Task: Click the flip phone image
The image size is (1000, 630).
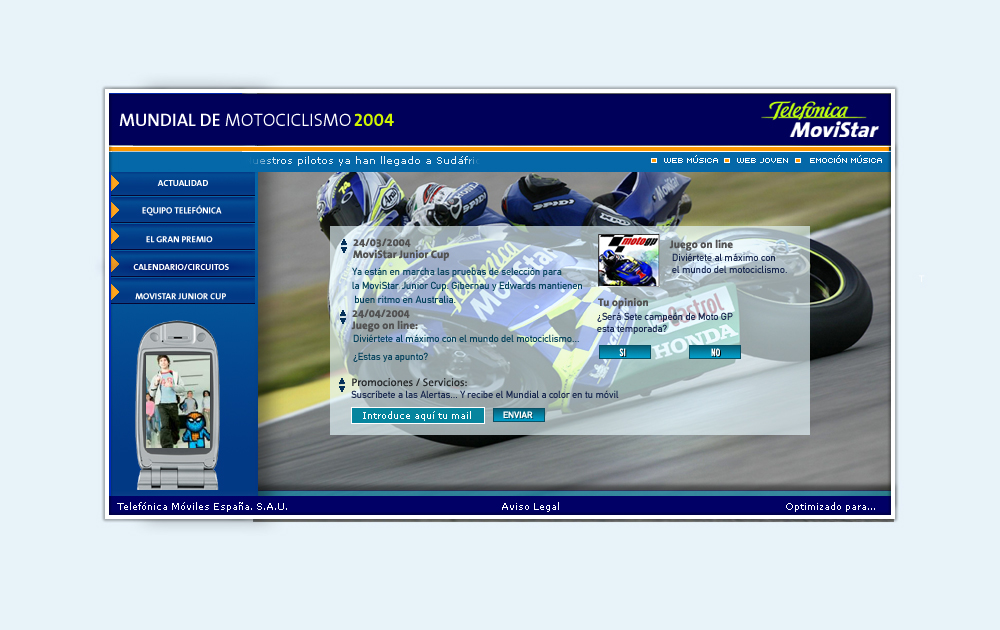Action: pos(178,406)
